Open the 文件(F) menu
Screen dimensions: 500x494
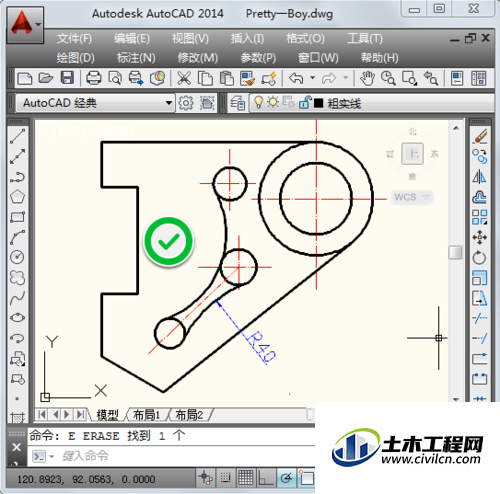point(74,39)
